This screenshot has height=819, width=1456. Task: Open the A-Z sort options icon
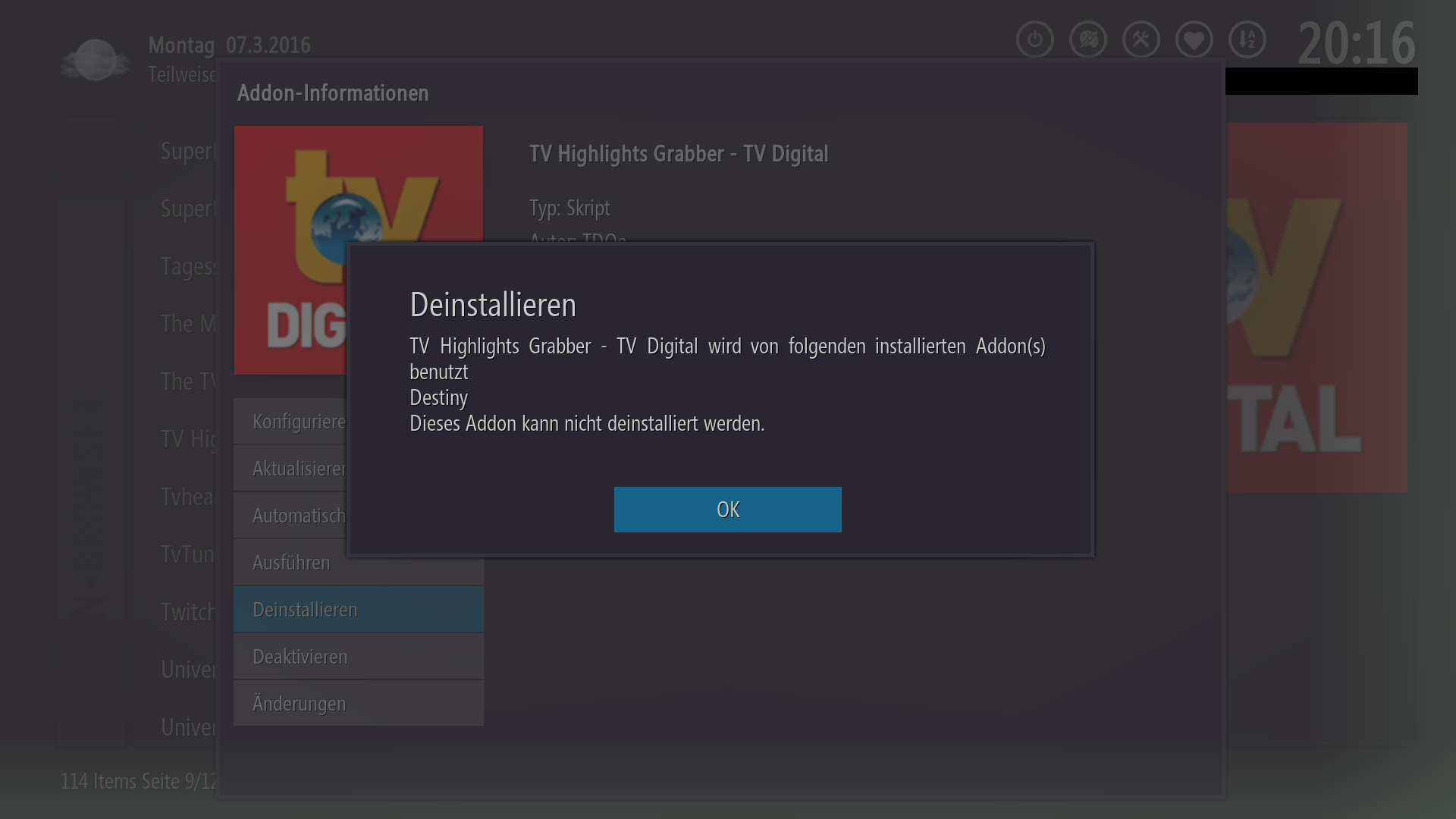pos(1247,39)
